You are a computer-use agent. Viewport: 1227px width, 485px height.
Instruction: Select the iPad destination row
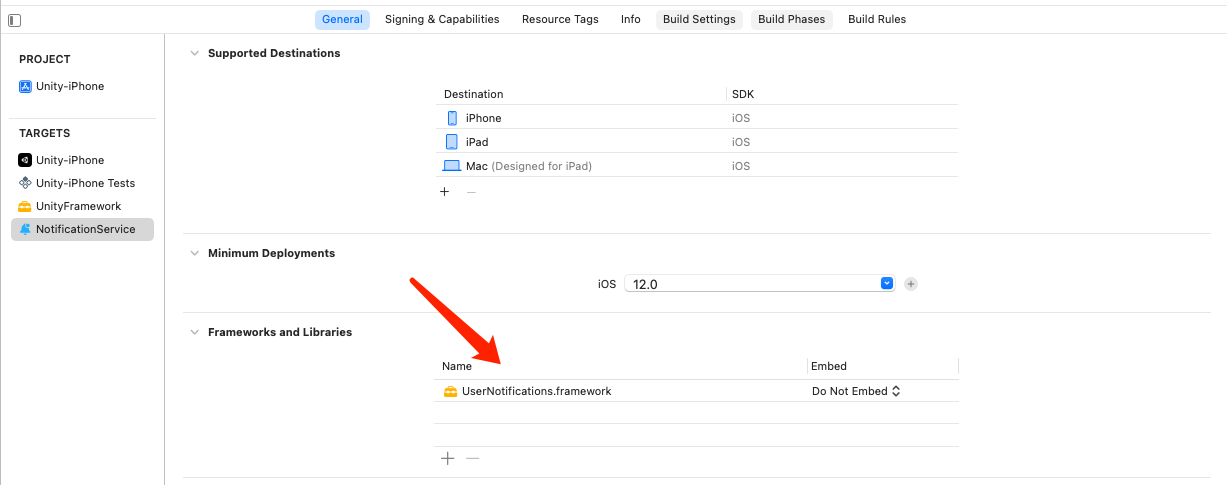[x=697, y=142]
